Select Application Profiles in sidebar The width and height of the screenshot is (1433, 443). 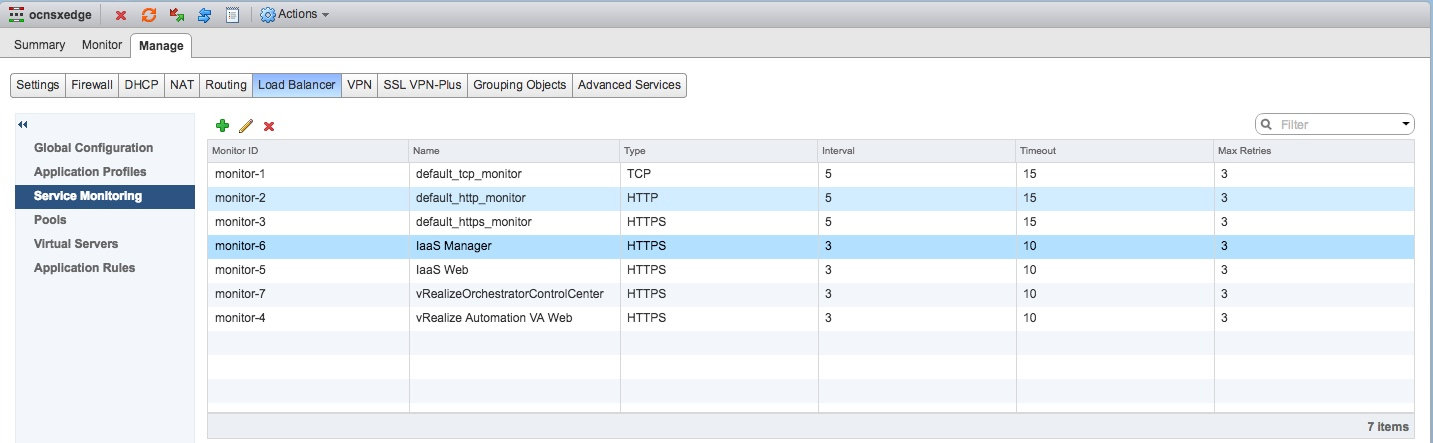[x=90, y=172]
